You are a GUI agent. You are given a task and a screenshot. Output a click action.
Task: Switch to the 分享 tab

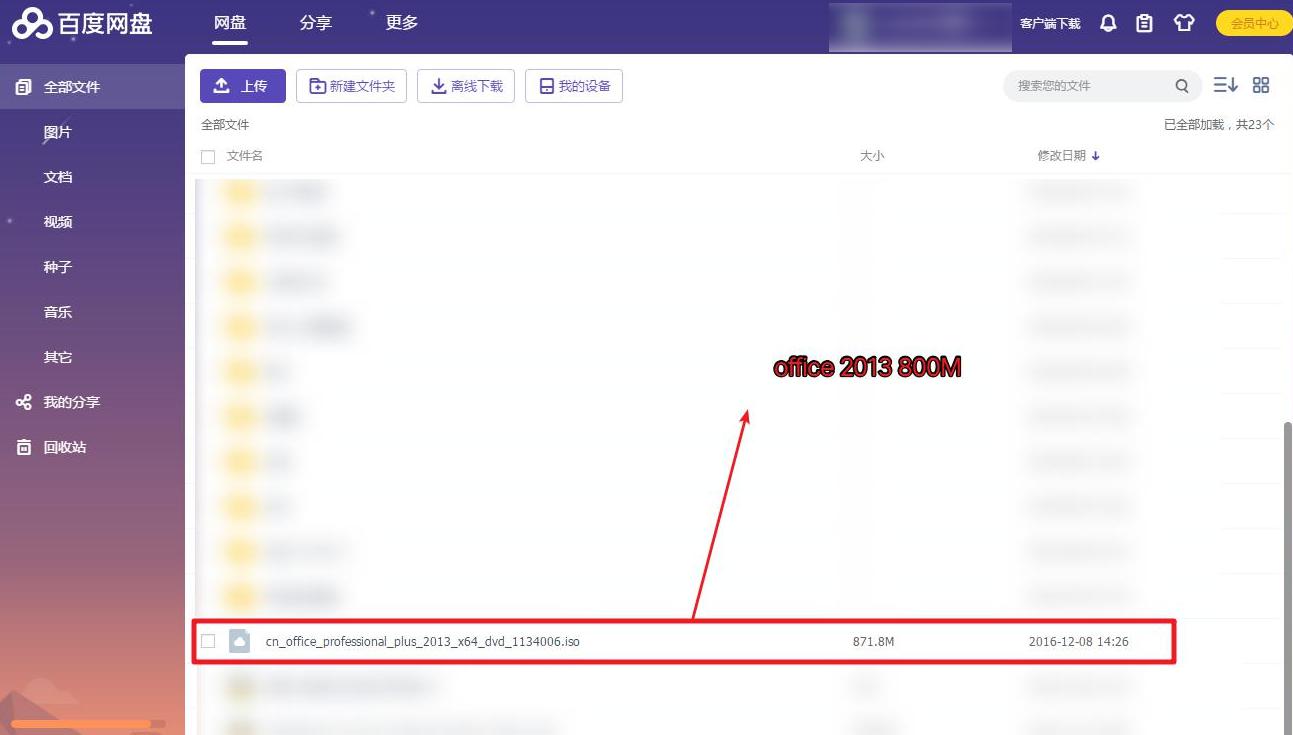point(316,22)
